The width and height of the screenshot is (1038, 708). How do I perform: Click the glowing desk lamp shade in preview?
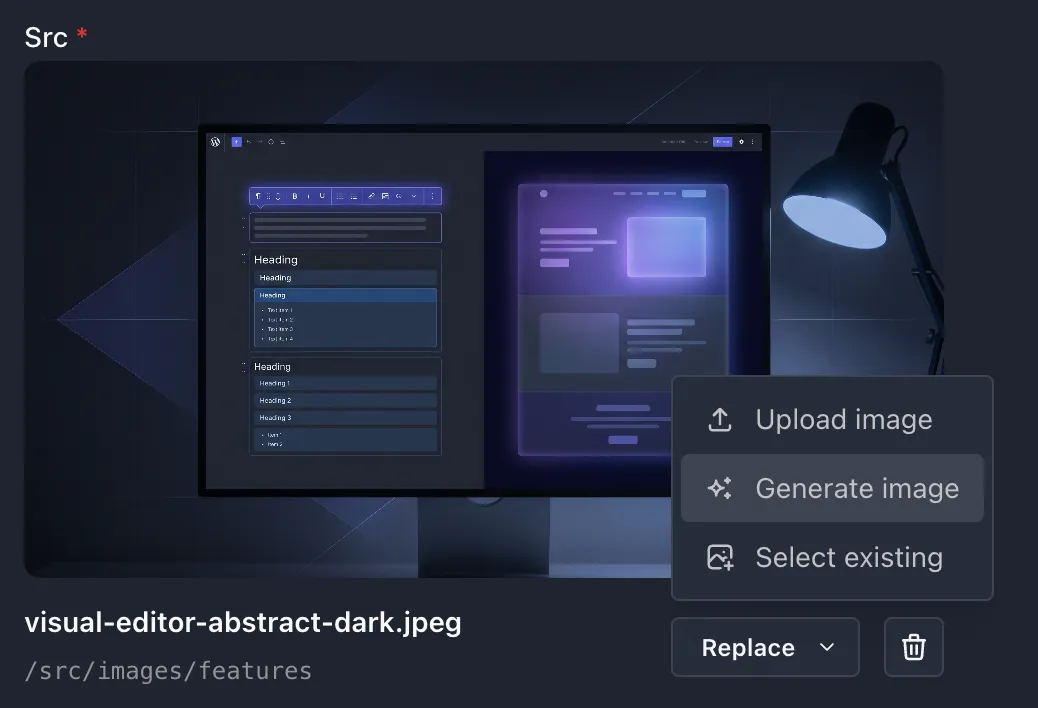pyautogui.click(x=835, y=213)
